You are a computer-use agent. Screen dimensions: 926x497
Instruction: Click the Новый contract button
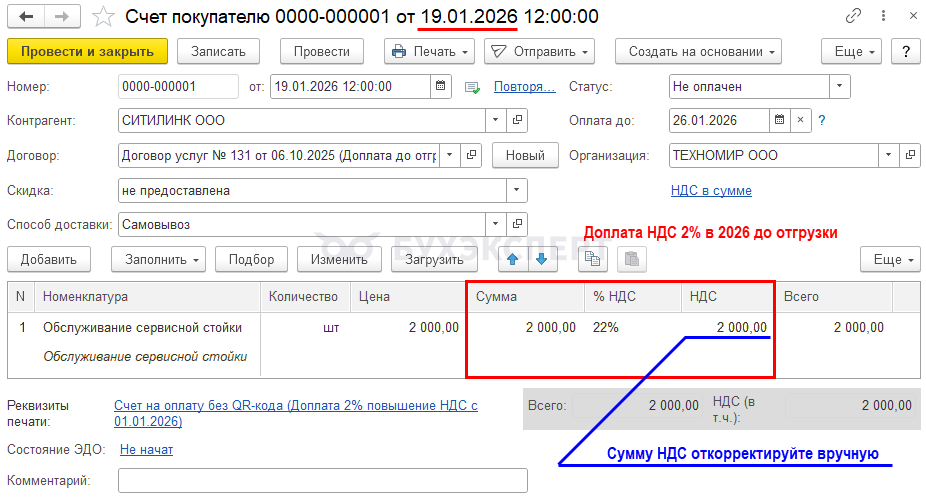[525, 155]
